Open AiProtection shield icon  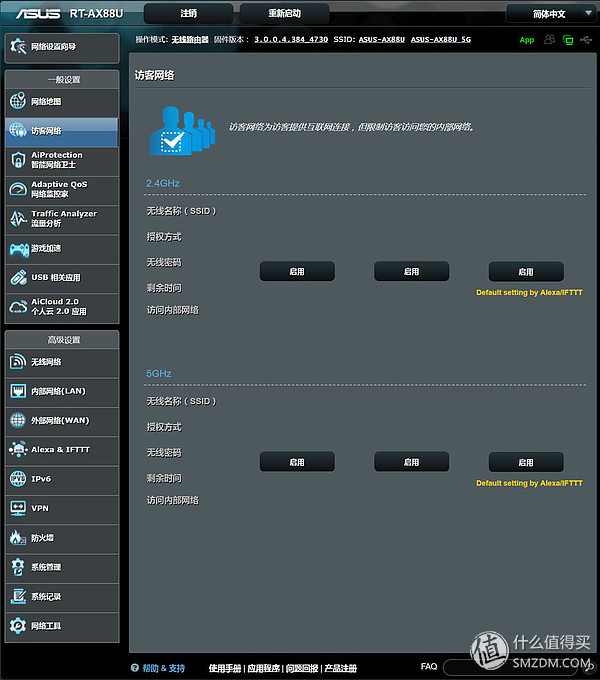[18, 160]
